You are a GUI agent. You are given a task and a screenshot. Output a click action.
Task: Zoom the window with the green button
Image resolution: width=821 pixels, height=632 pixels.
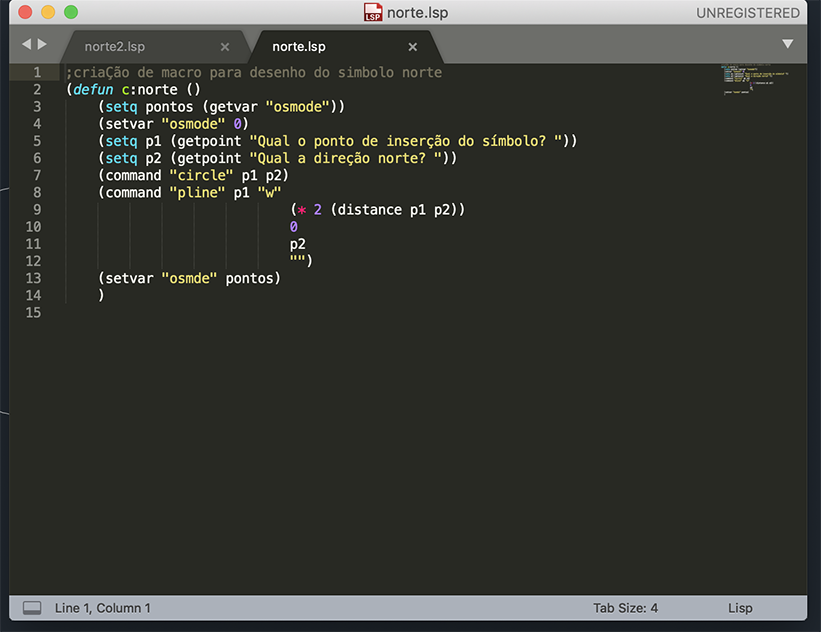click(x=71, y=12)
